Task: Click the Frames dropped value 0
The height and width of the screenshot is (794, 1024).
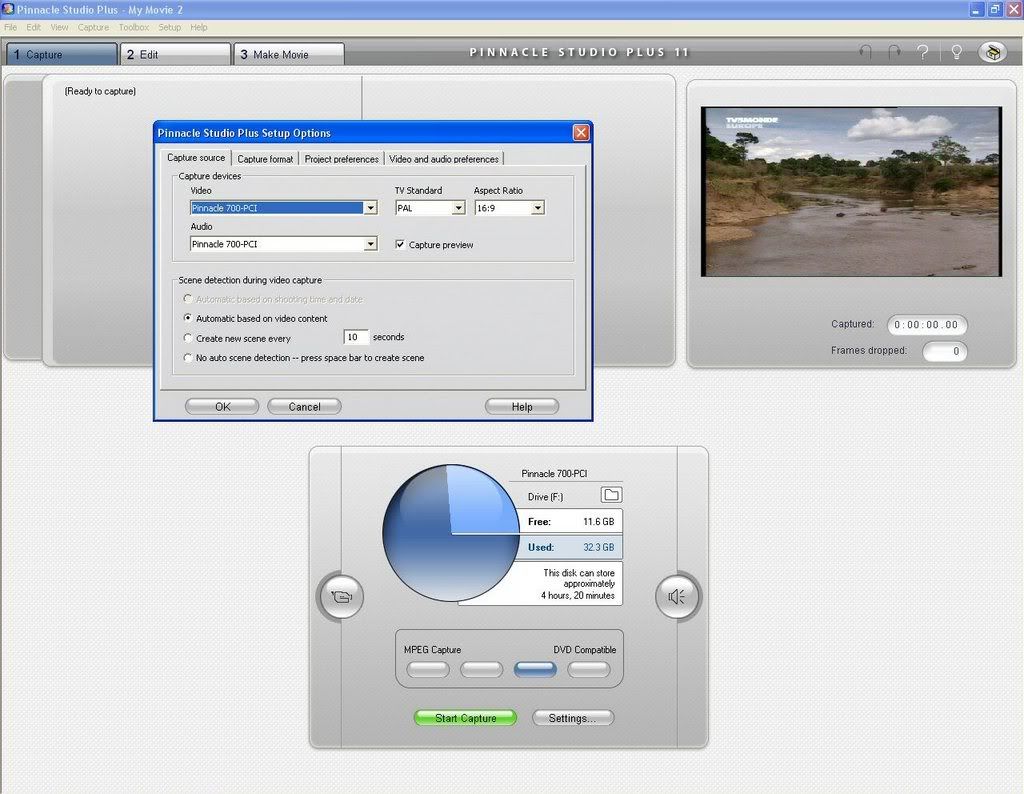Action: [944, 351]
